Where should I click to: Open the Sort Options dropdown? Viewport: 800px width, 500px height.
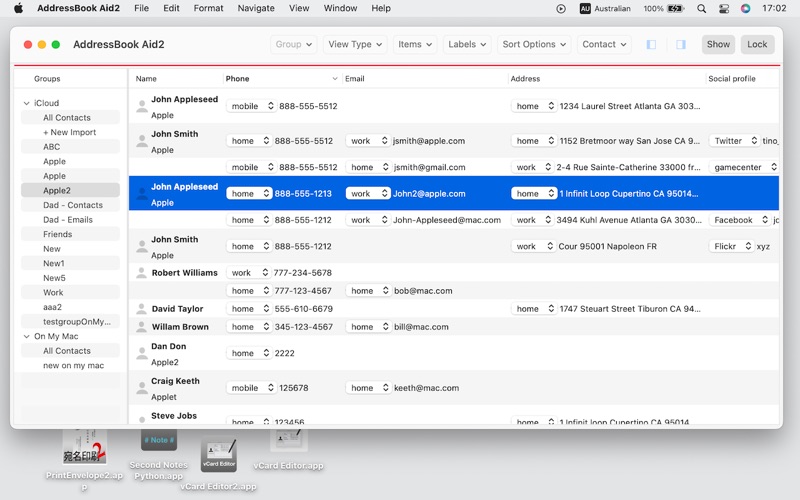coord(534,44)
